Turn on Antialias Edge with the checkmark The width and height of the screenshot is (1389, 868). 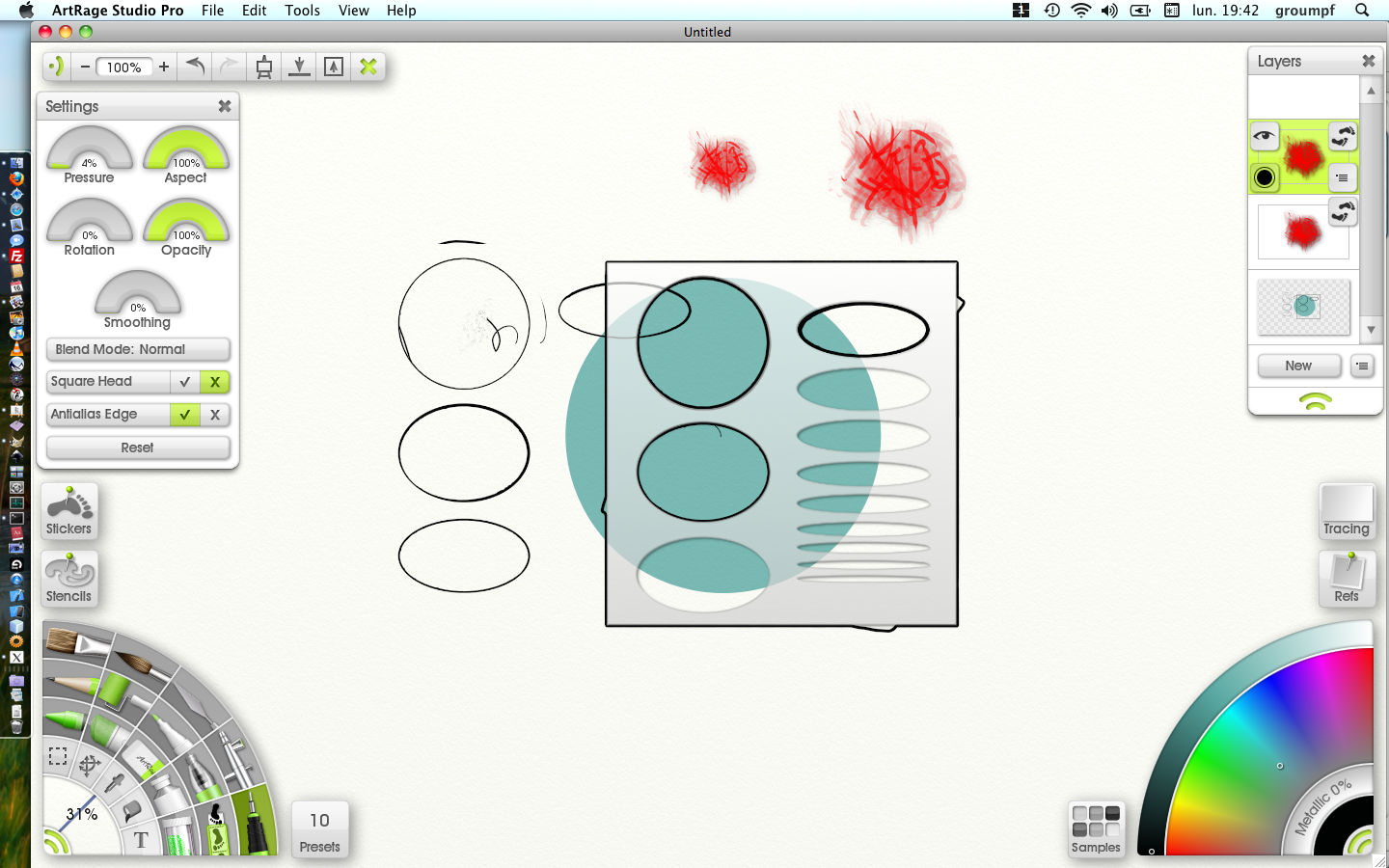point(184,415)
